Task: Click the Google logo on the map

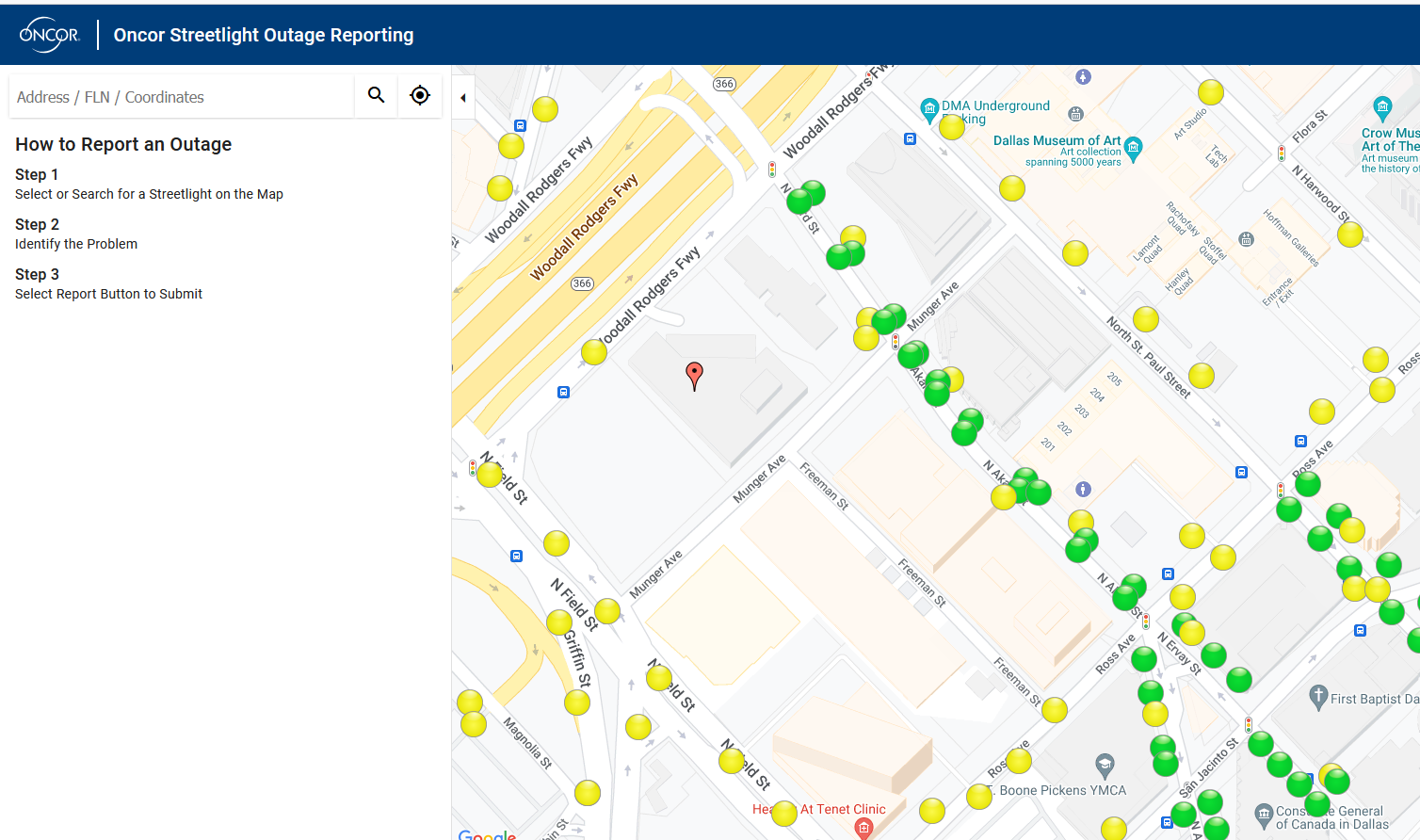Action: tap(487, 834)
